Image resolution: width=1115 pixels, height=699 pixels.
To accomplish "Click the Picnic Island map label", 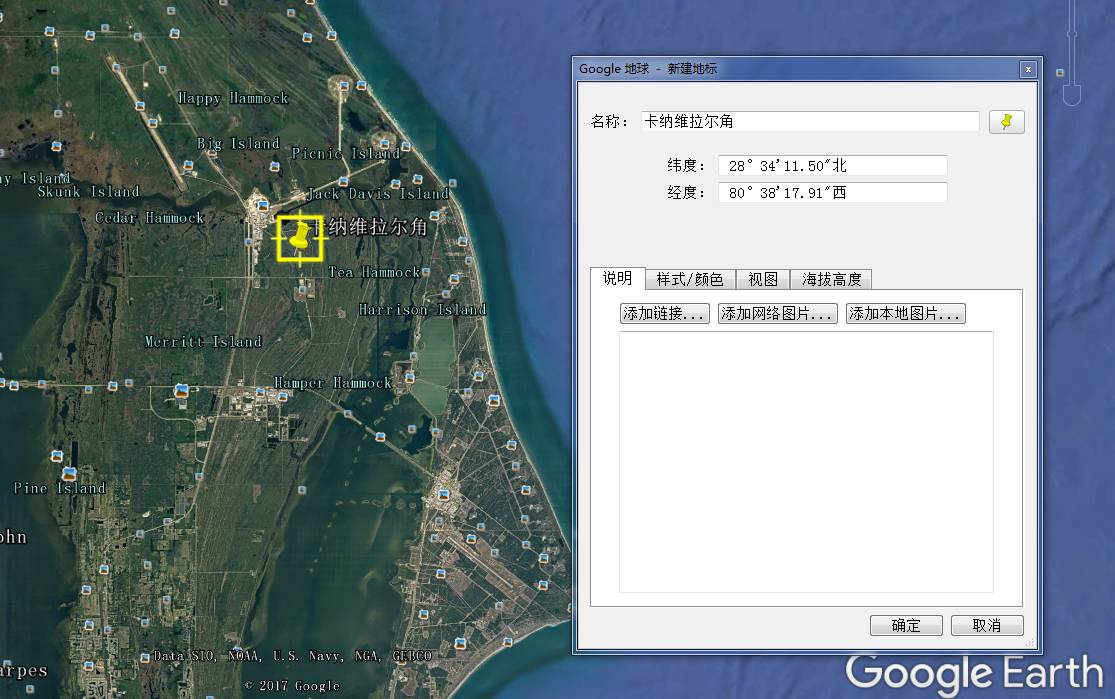I will [346, 153].
